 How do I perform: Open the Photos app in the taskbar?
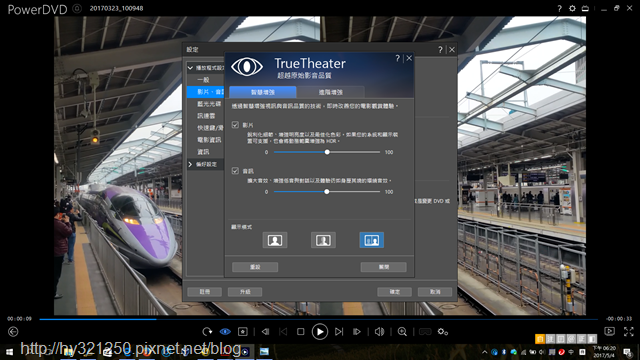pyautogui.click(x=264, y=351)
